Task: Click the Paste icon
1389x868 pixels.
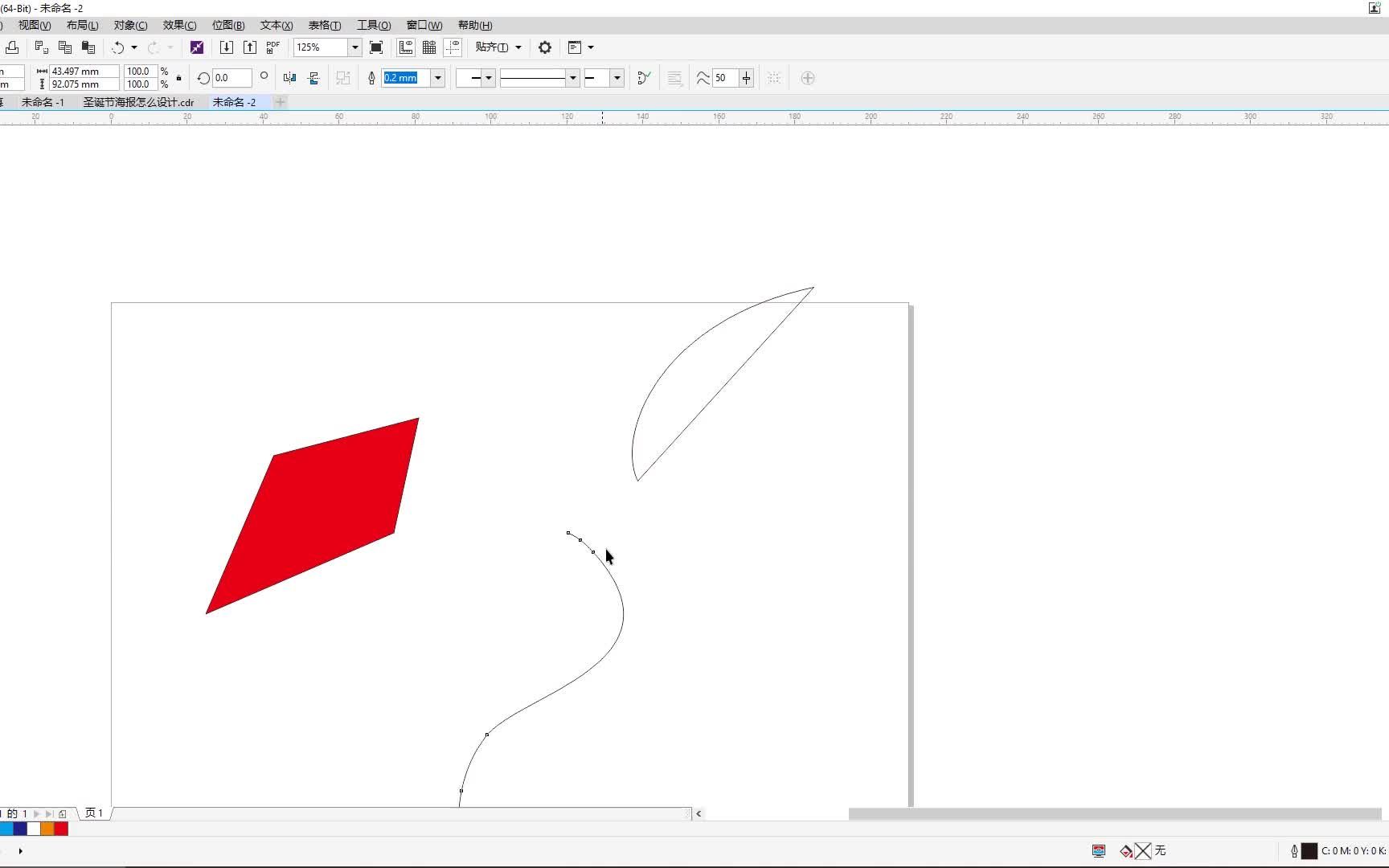Action: pos(88,47)
